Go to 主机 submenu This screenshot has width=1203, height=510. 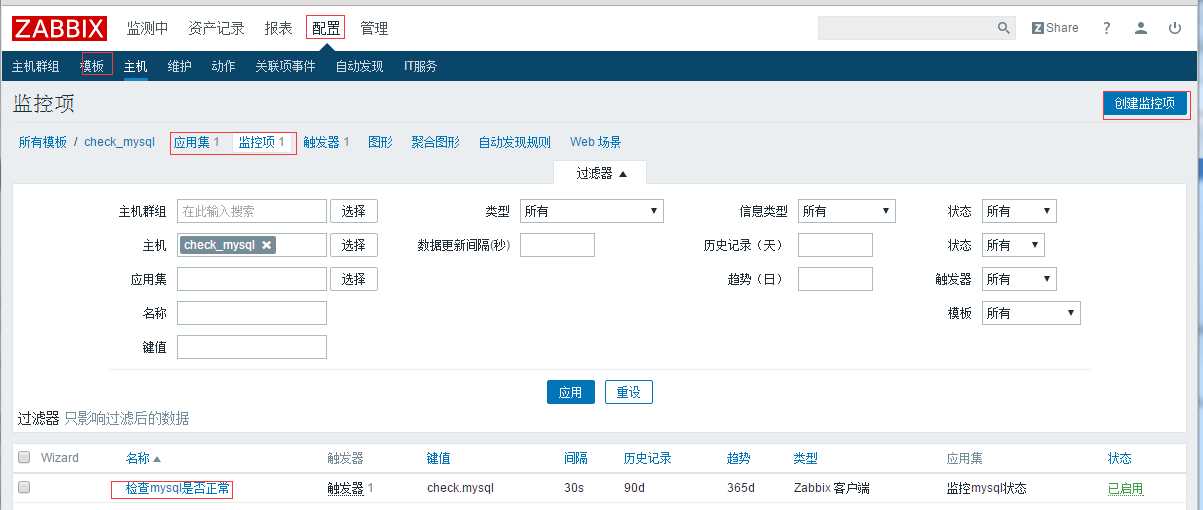point(136,66)
